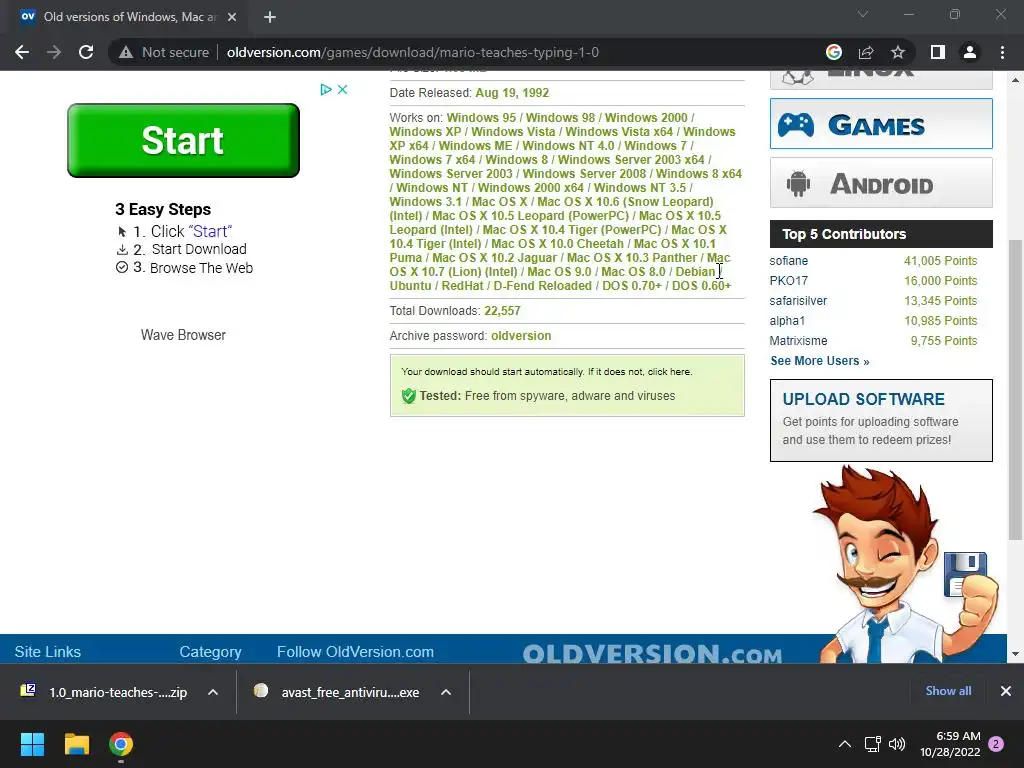The image size is (1024, 768).
Task: Open the Chrome profile menu
Action: pyautogui.click(x=970, y=52)
